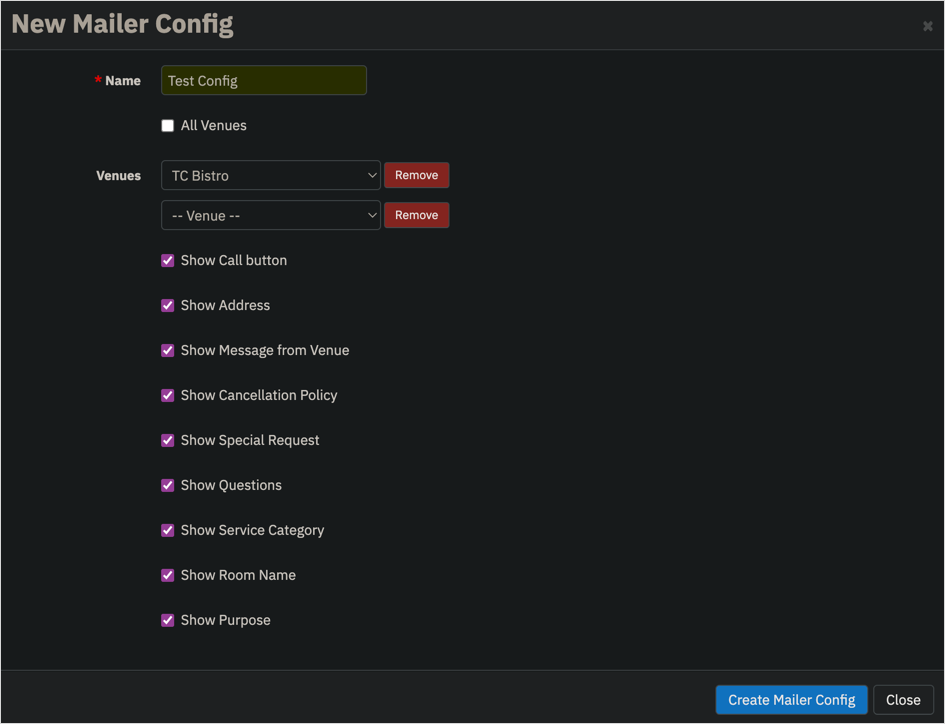Close dialog with the X icon
Screen dimensions: 945x724
point(928,26)
